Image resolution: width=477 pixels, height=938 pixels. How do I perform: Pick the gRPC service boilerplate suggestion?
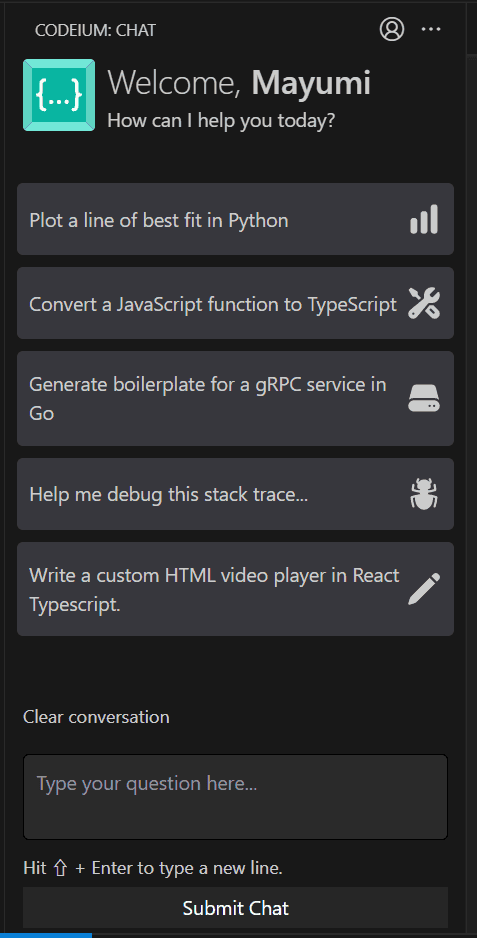click(235, 398)
